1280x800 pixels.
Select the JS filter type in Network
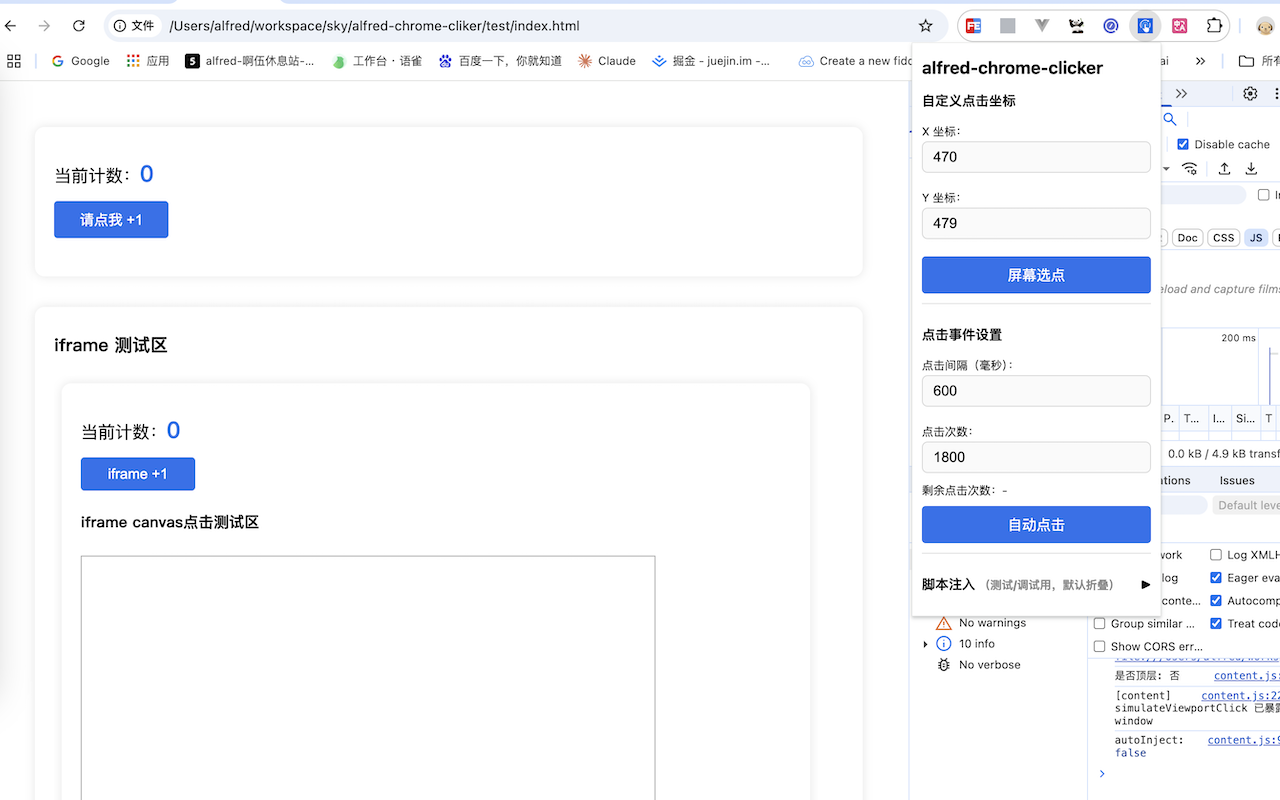tap(1256, 238)
